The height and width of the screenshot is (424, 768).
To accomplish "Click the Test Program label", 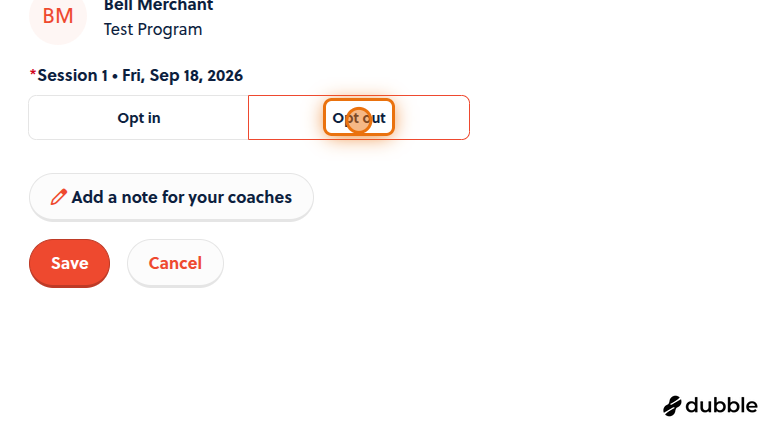I will tap(153, 29).
